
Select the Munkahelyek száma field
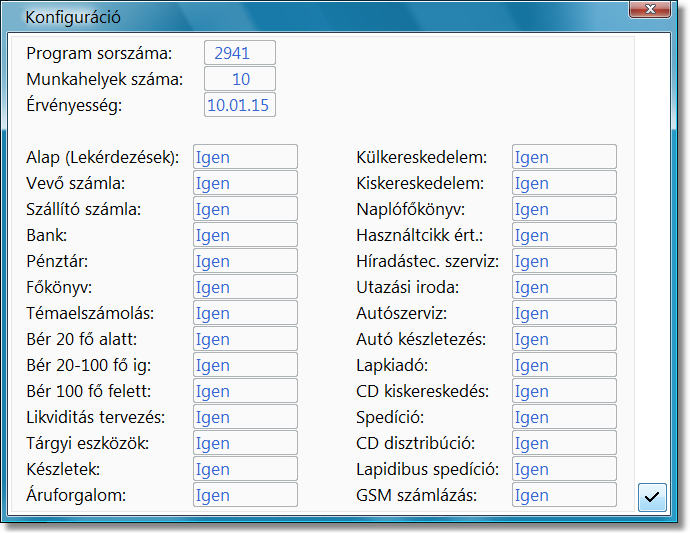pos(240,79)
